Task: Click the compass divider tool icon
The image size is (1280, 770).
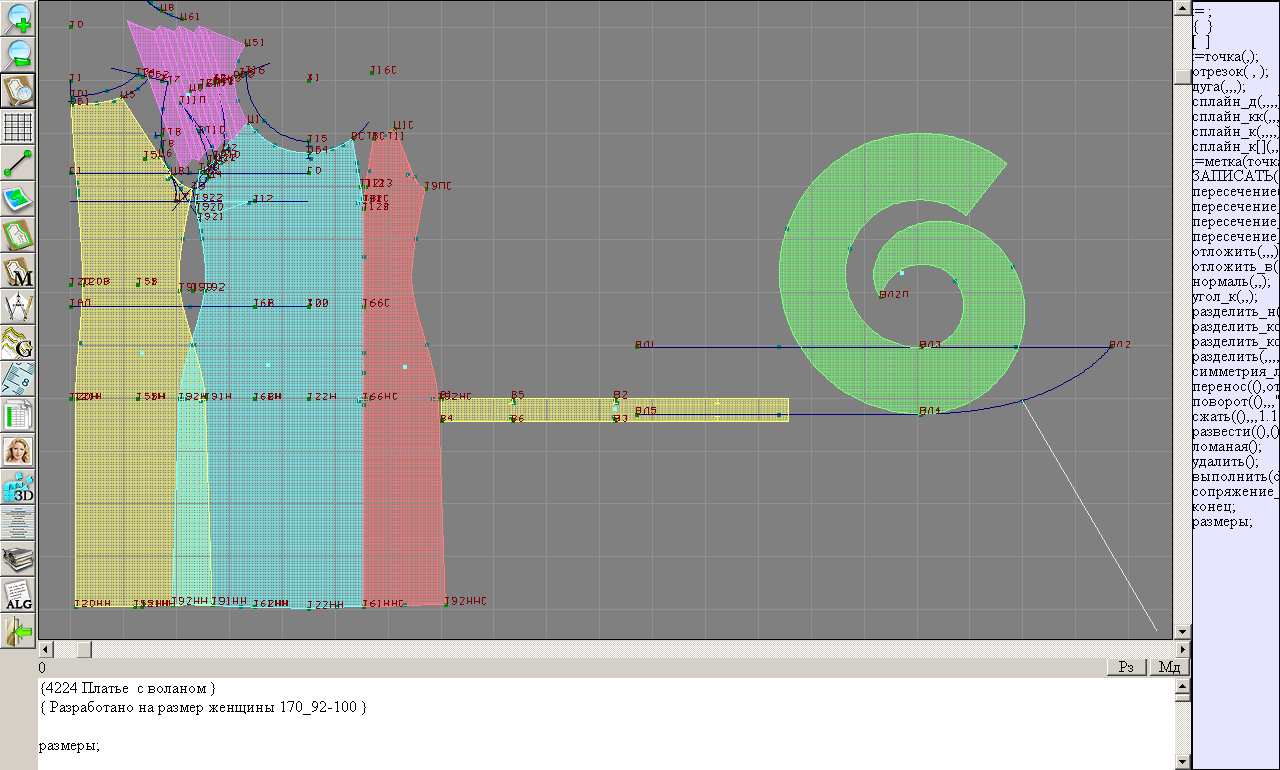Action: (19, 307)
